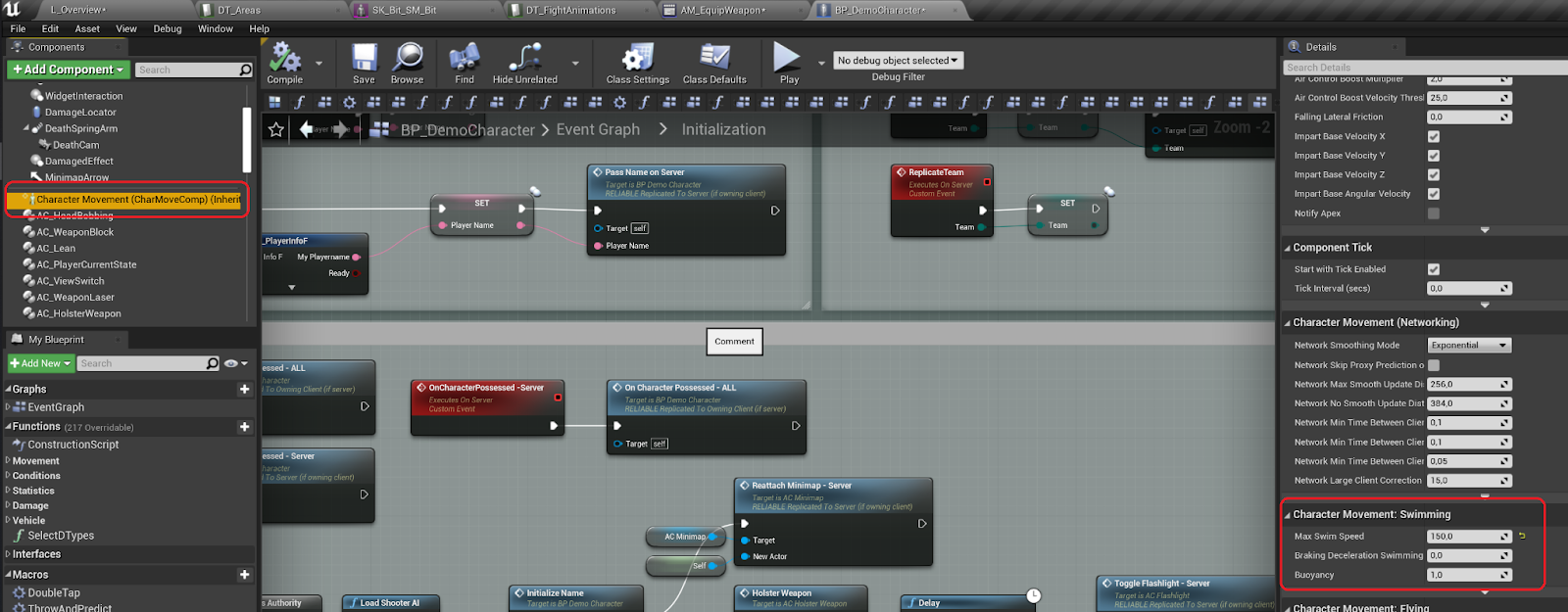The height and width of the screenshot is (612, 1568).
Task: Collapse Character Movement (Networking) section
Action: [1288, 322]
